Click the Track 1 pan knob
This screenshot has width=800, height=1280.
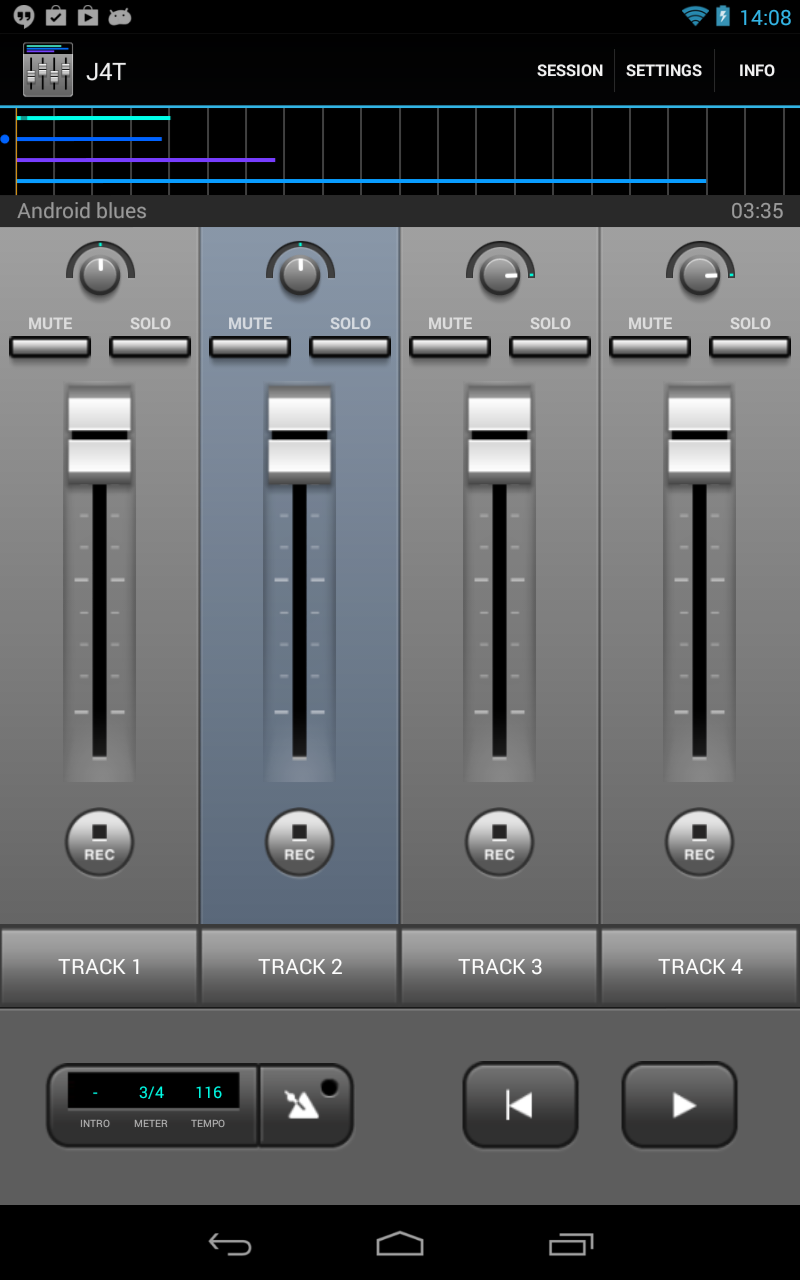click(x=100, y=274)
